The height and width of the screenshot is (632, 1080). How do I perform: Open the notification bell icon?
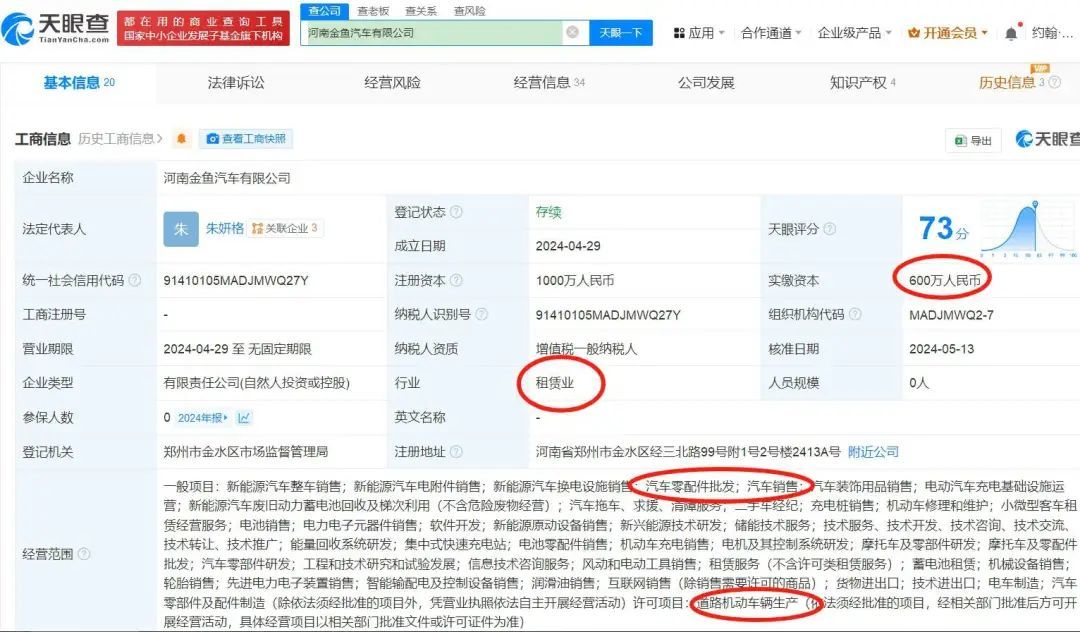[x=1010, y=33]
